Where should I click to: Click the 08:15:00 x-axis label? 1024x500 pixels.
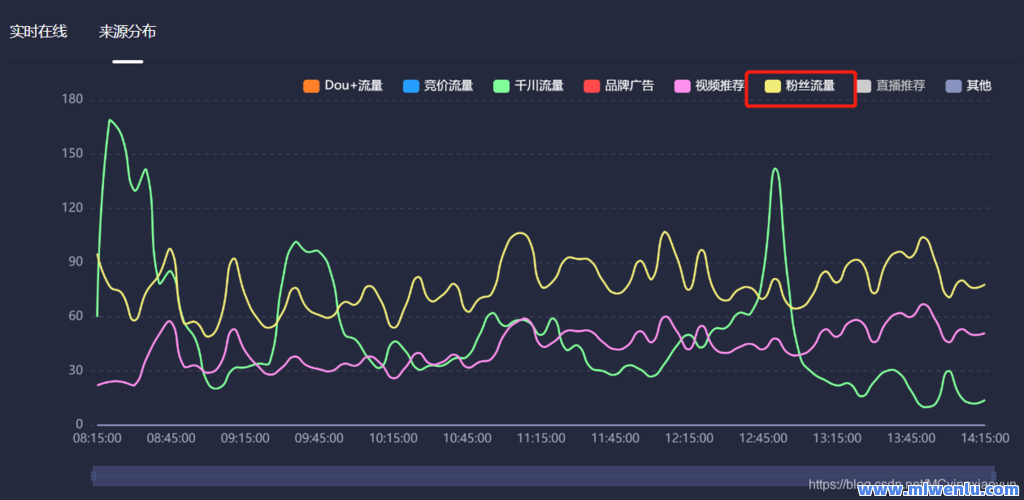97,438
